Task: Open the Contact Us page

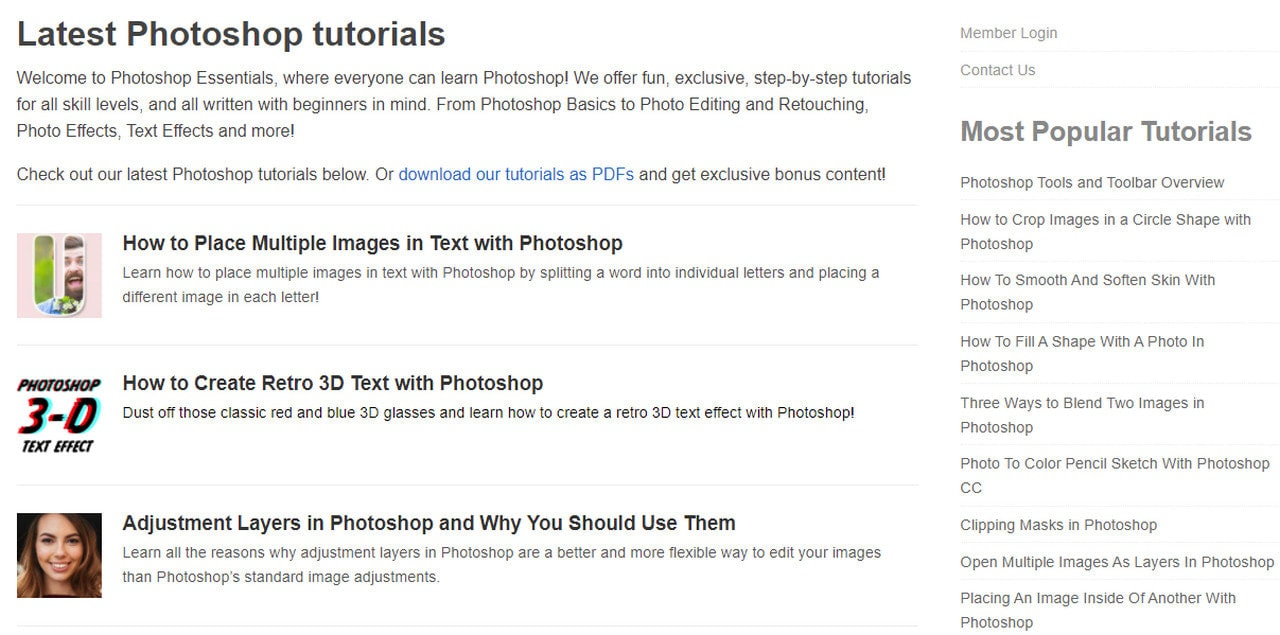Action: 997,70
